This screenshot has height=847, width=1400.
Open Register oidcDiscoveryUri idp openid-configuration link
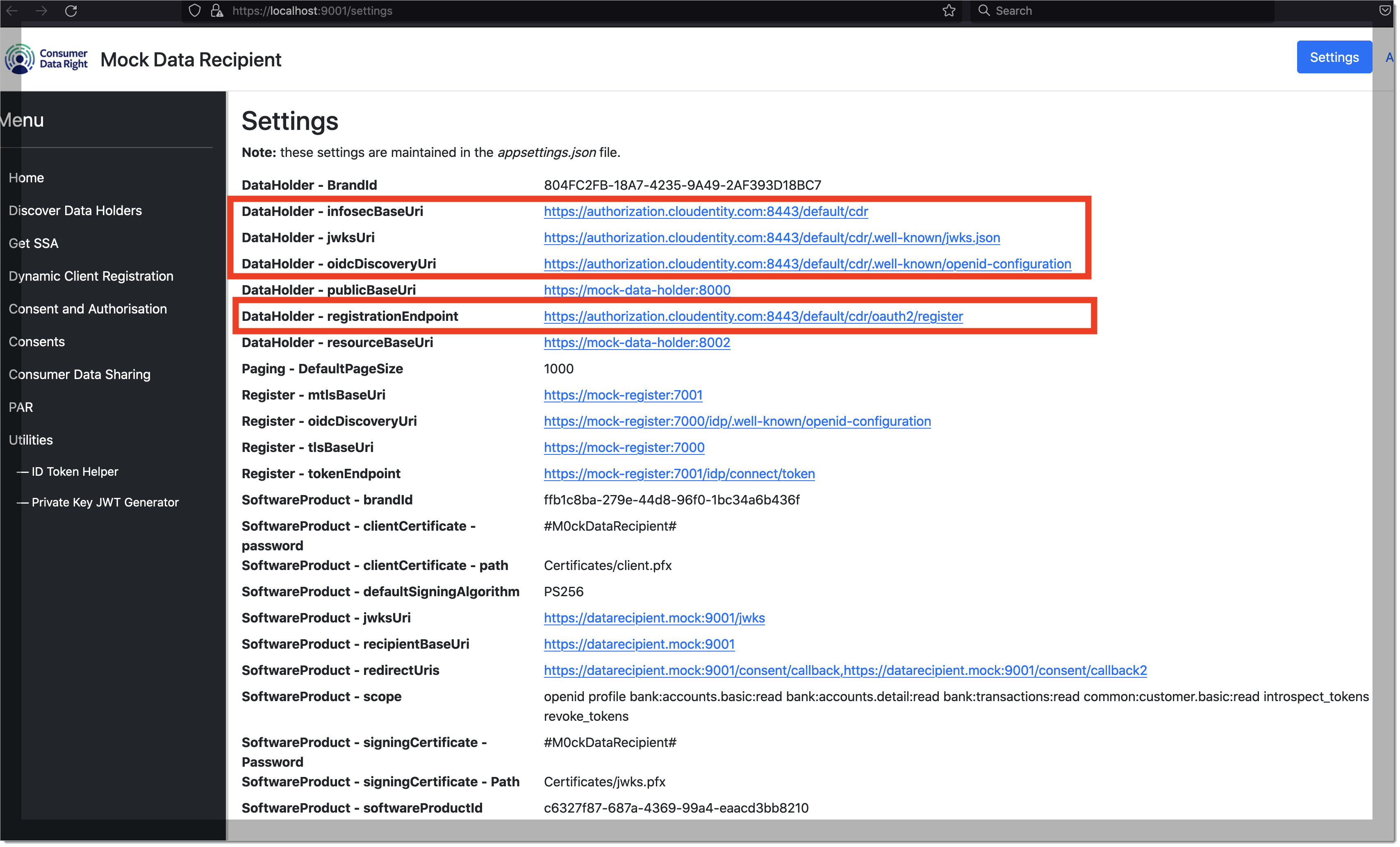[737, 421]
